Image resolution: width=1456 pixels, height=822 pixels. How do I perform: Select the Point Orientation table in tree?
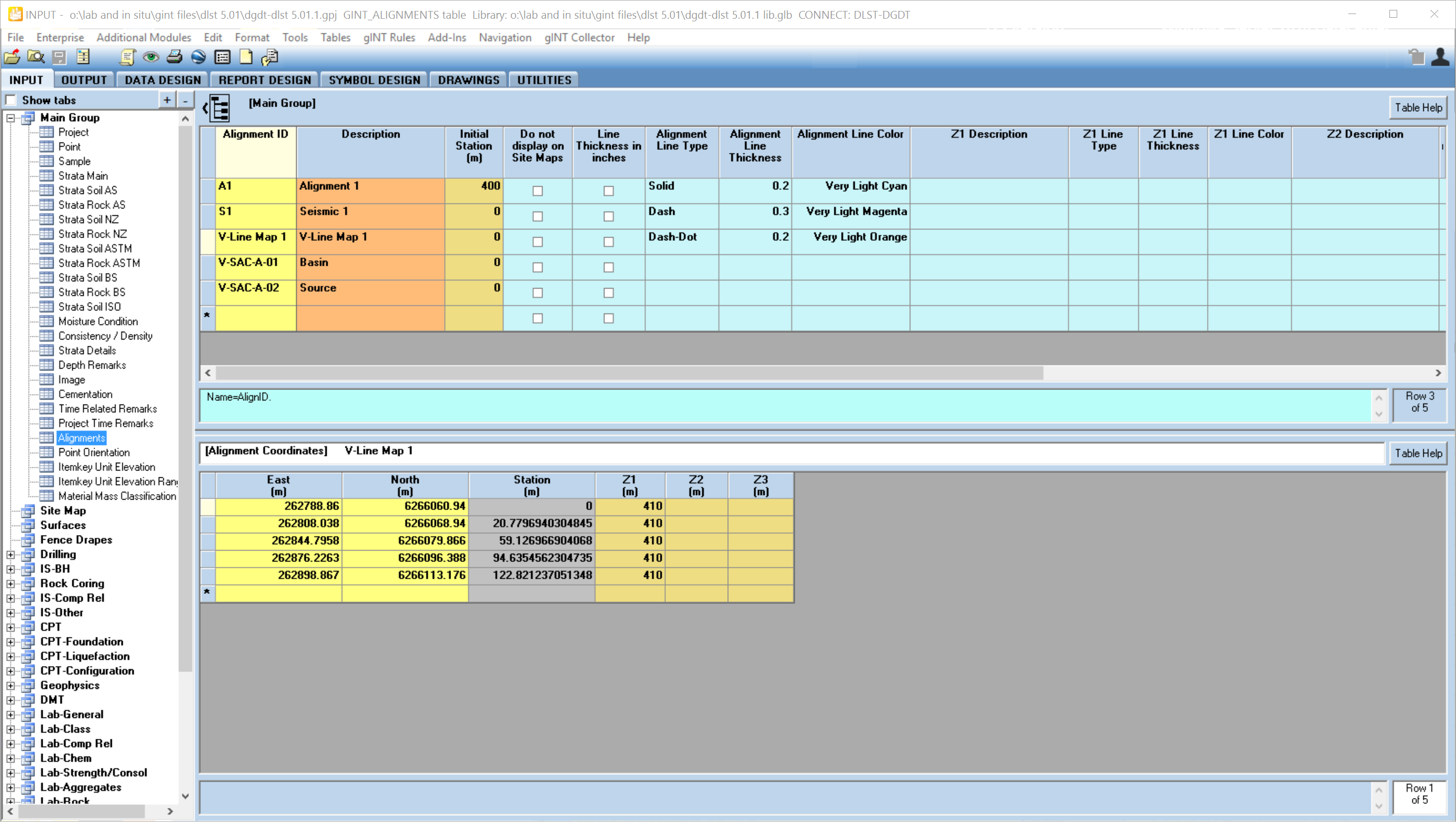point(94,452)
